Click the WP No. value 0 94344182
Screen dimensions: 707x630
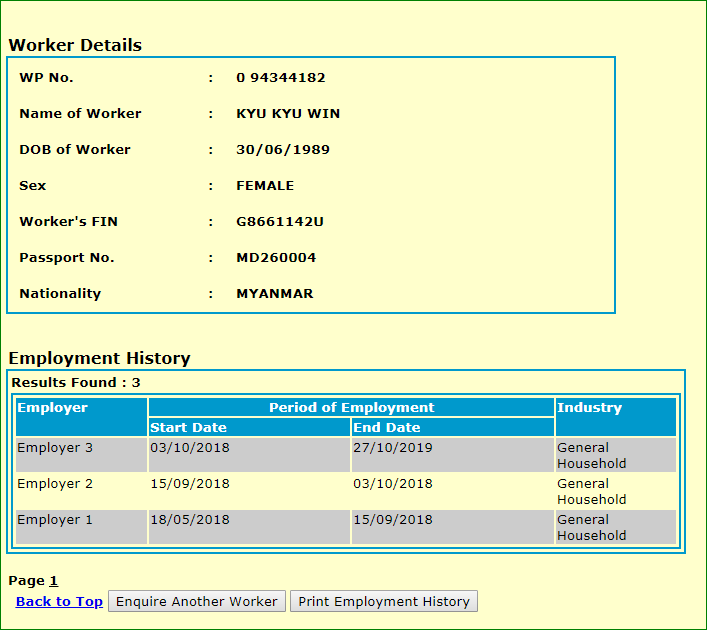pos(280,78)
